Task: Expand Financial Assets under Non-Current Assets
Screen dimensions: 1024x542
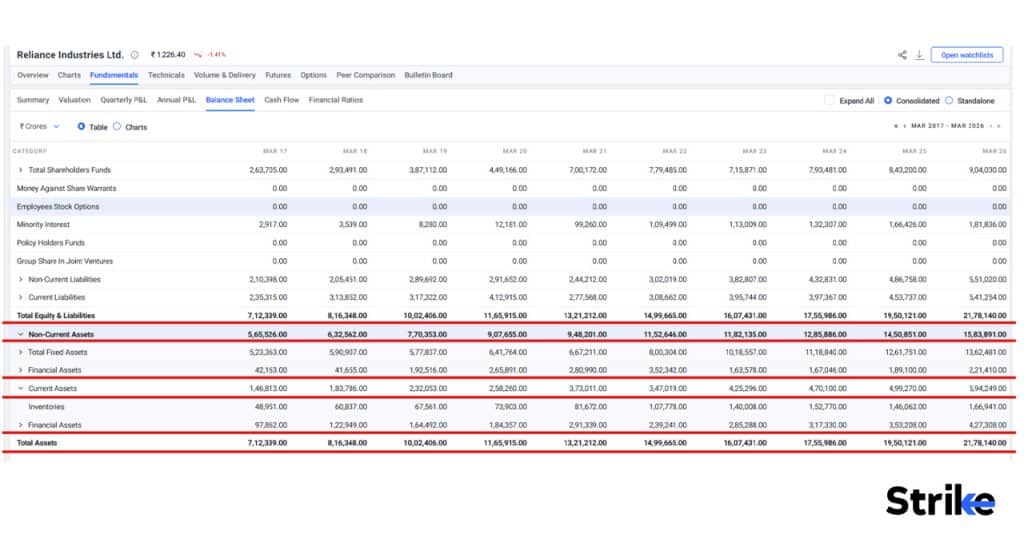Action: (21, 370)
